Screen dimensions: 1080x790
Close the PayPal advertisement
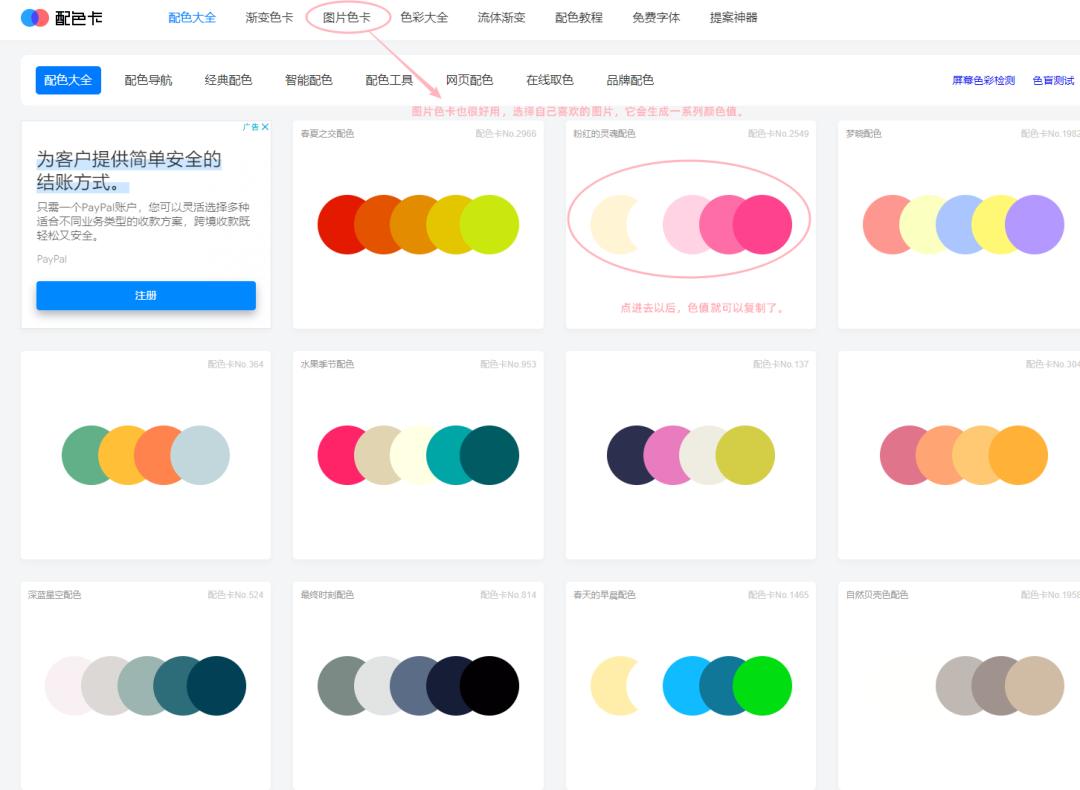click(264, 126)
